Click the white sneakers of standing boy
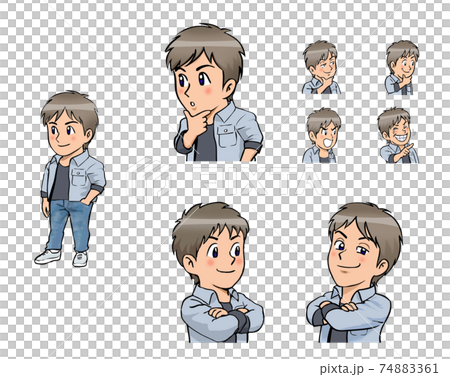Viewport: 450px width, 377px height. click(x=61, y=258)
